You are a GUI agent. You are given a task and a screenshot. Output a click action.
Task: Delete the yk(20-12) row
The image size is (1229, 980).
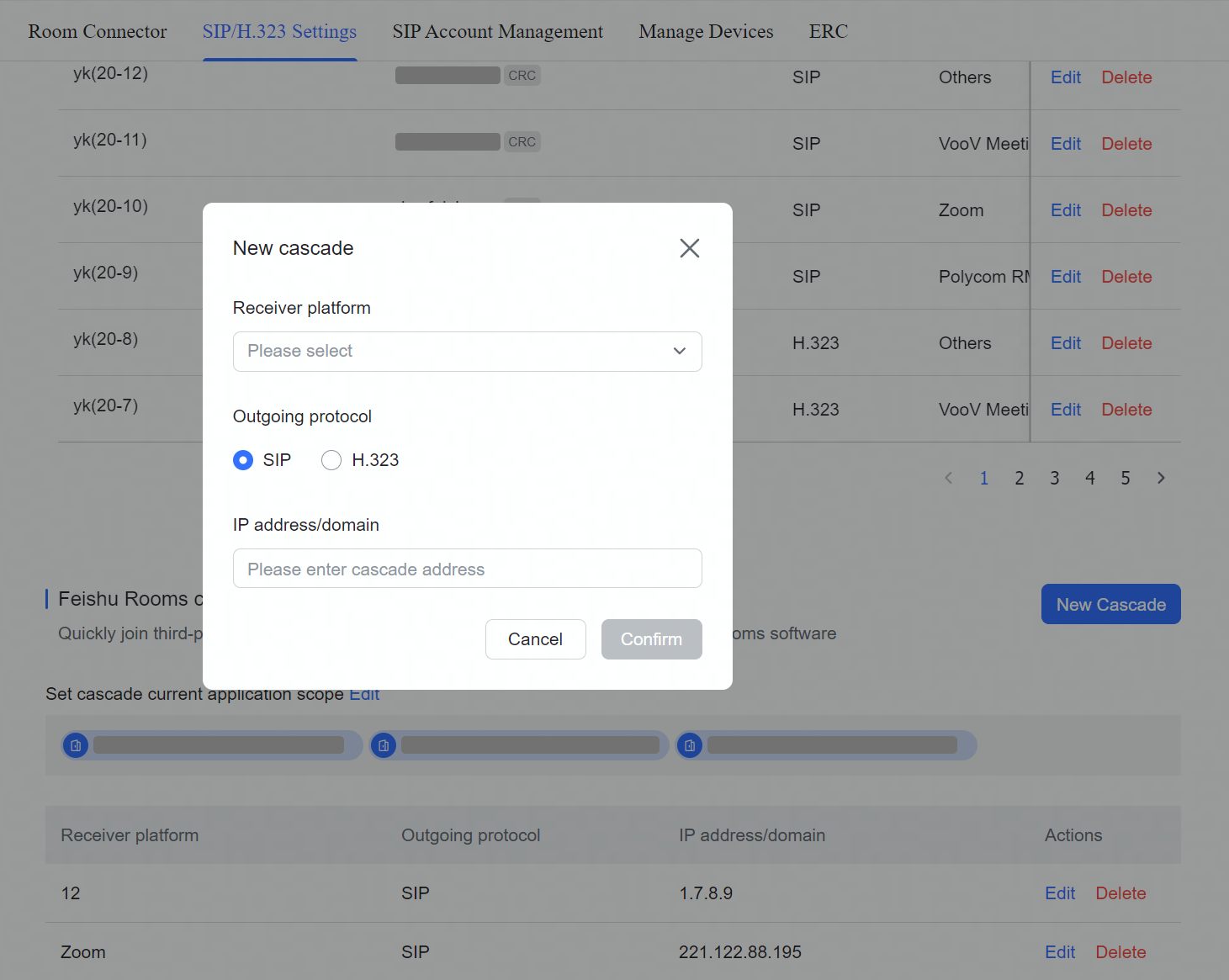[1127, 77]
